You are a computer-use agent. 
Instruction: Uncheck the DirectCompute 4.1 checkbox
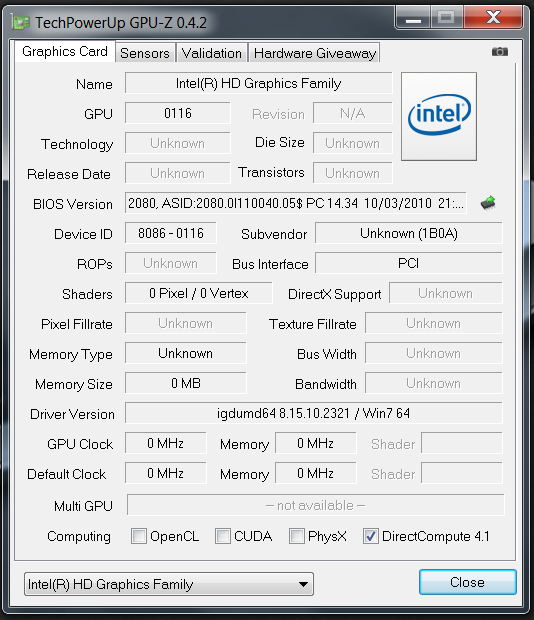click(x=371, y=536)
